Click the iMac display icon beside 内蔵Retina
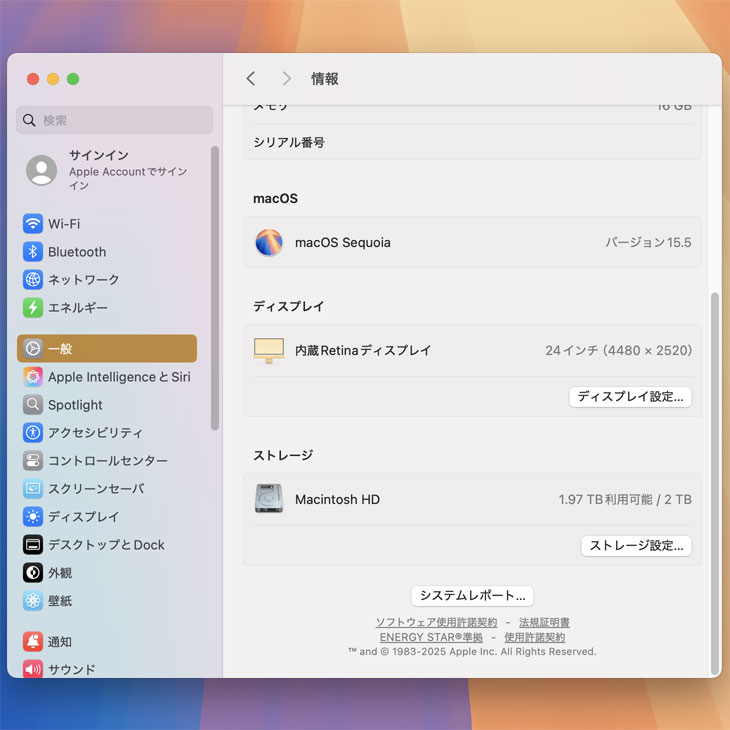The width and height of the screenshot is (730, 730). [x=269, y=351]
